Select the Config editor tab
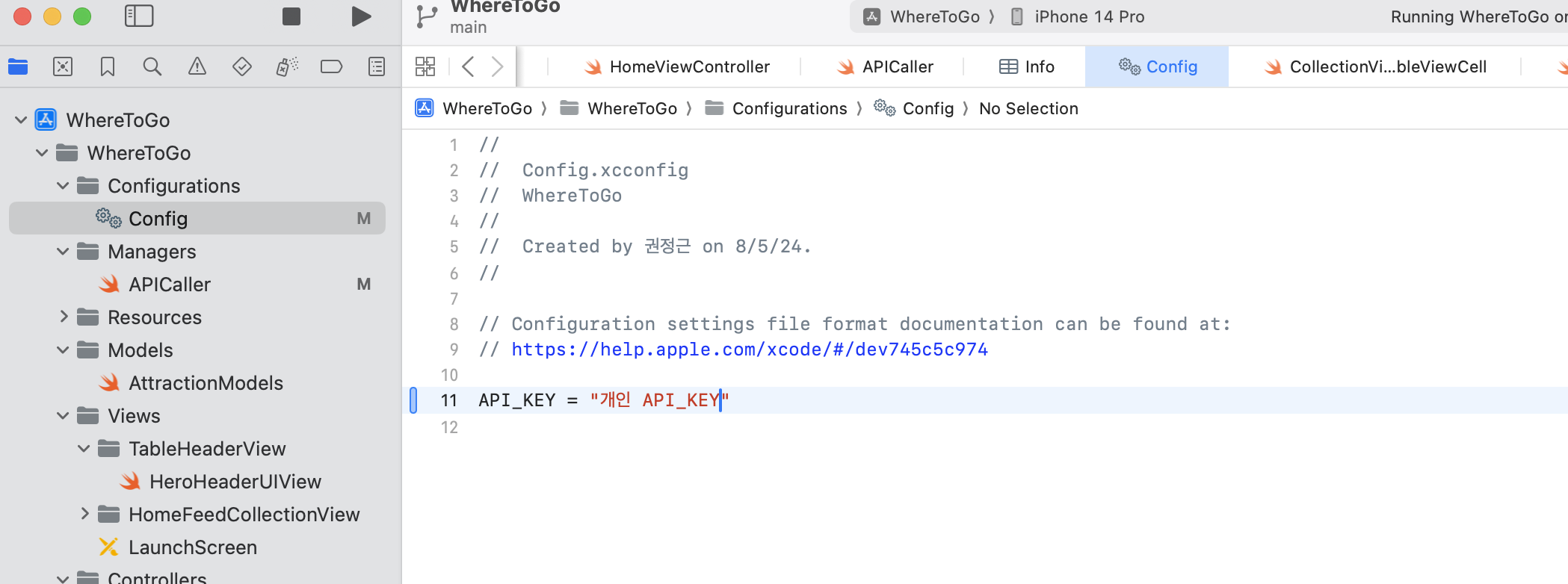 pyautogui.click(x=1157, y=66)
